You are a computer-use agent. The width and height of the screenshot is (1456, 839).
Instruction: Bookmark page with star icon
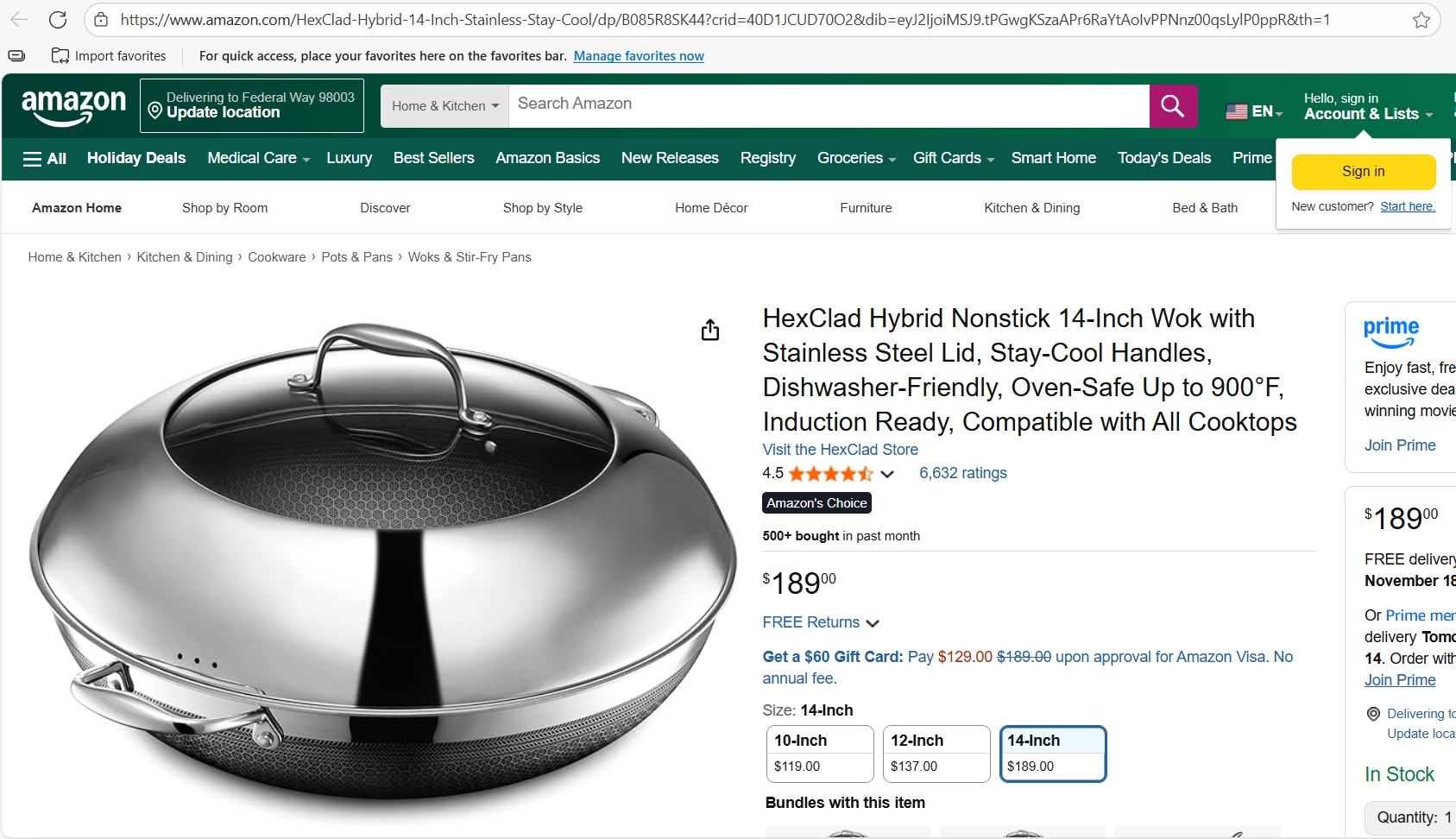(1421, 20)
